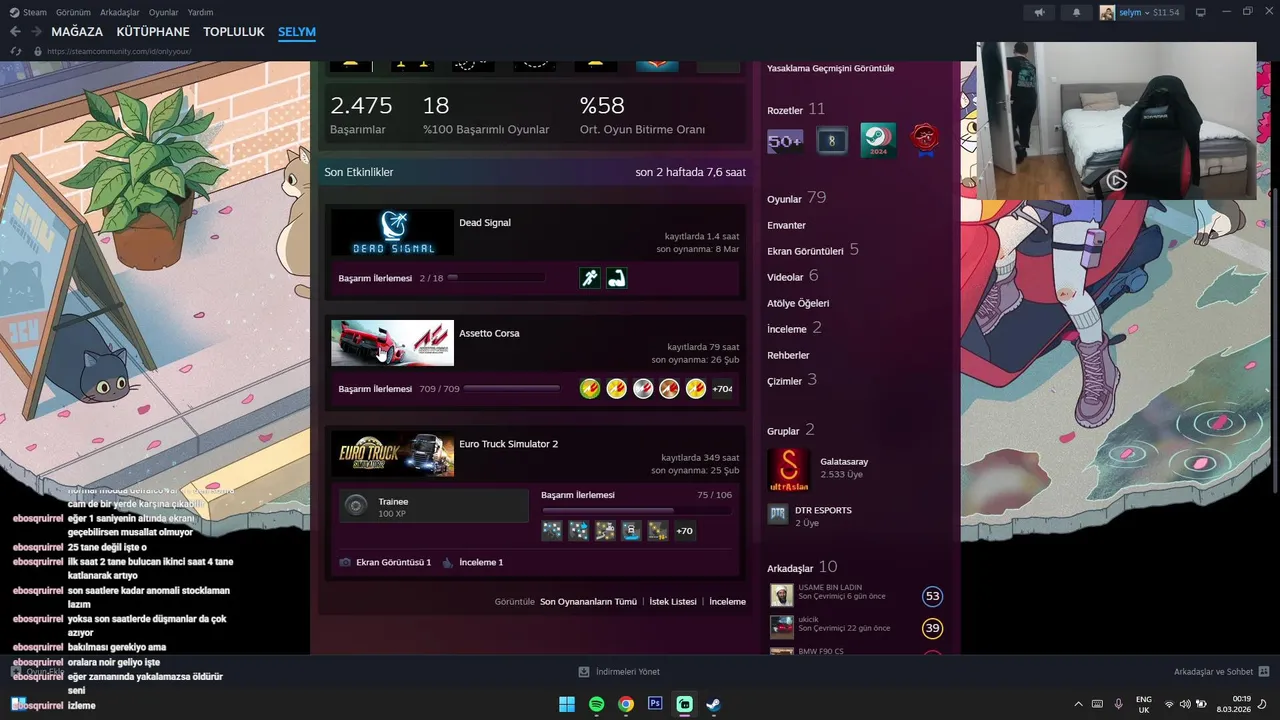Click Euro Truck 75 / 106 progress bar
Viewport: 1280px width, 720px height.
tap(637, 510)
